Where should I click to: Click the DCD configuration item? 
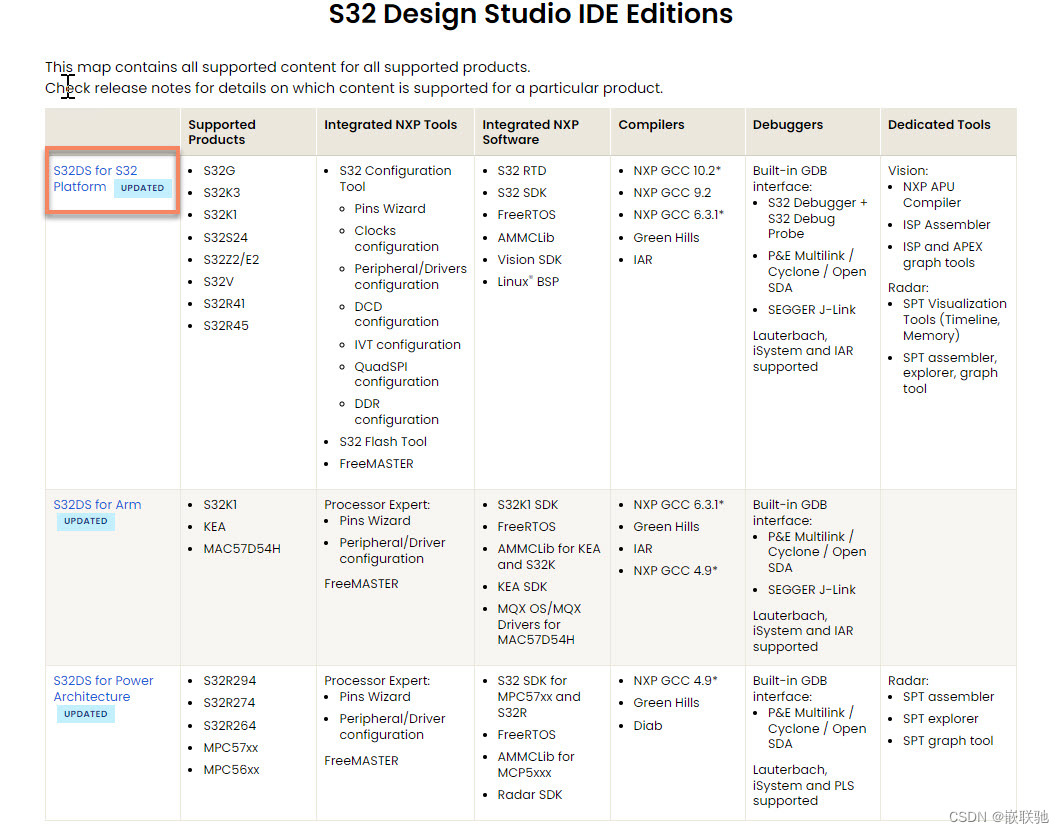point(396,314)
